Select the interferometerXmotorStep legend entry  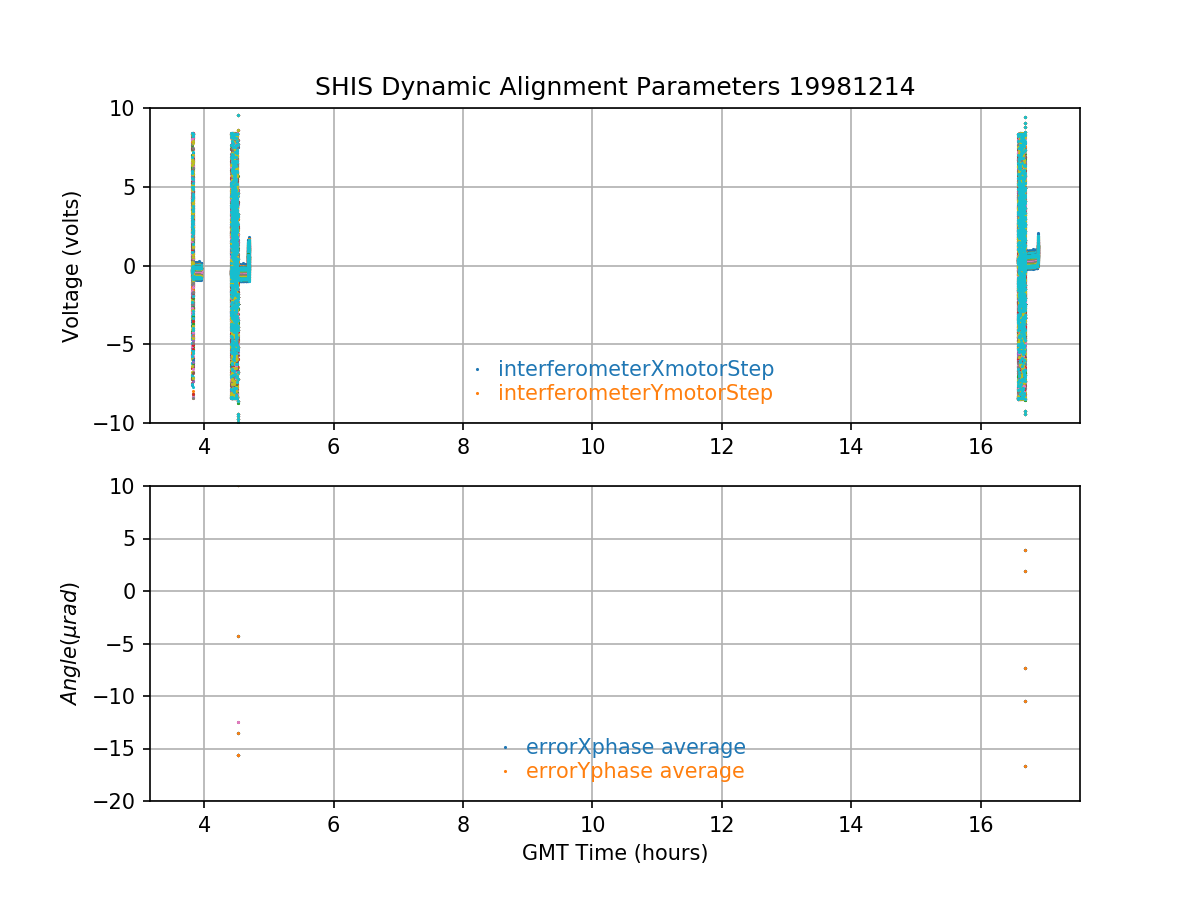[635, 369]
